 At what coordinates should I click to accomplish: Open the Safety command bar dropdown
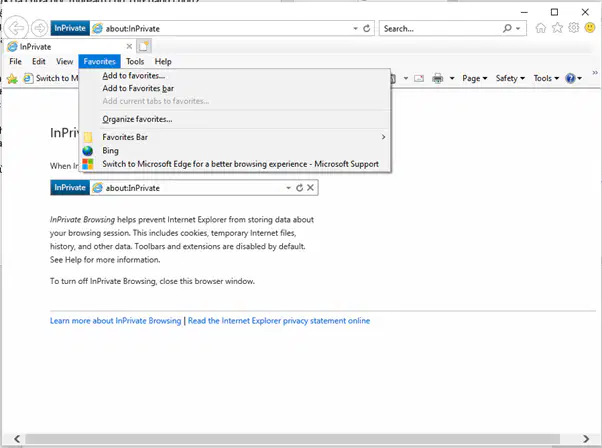510,78
